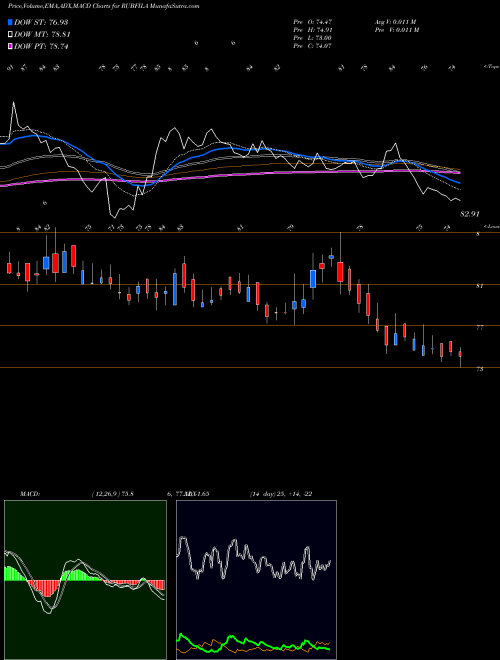Click the 77 price axis label
This screenshot has height=660, width=500.
point(479,327)
